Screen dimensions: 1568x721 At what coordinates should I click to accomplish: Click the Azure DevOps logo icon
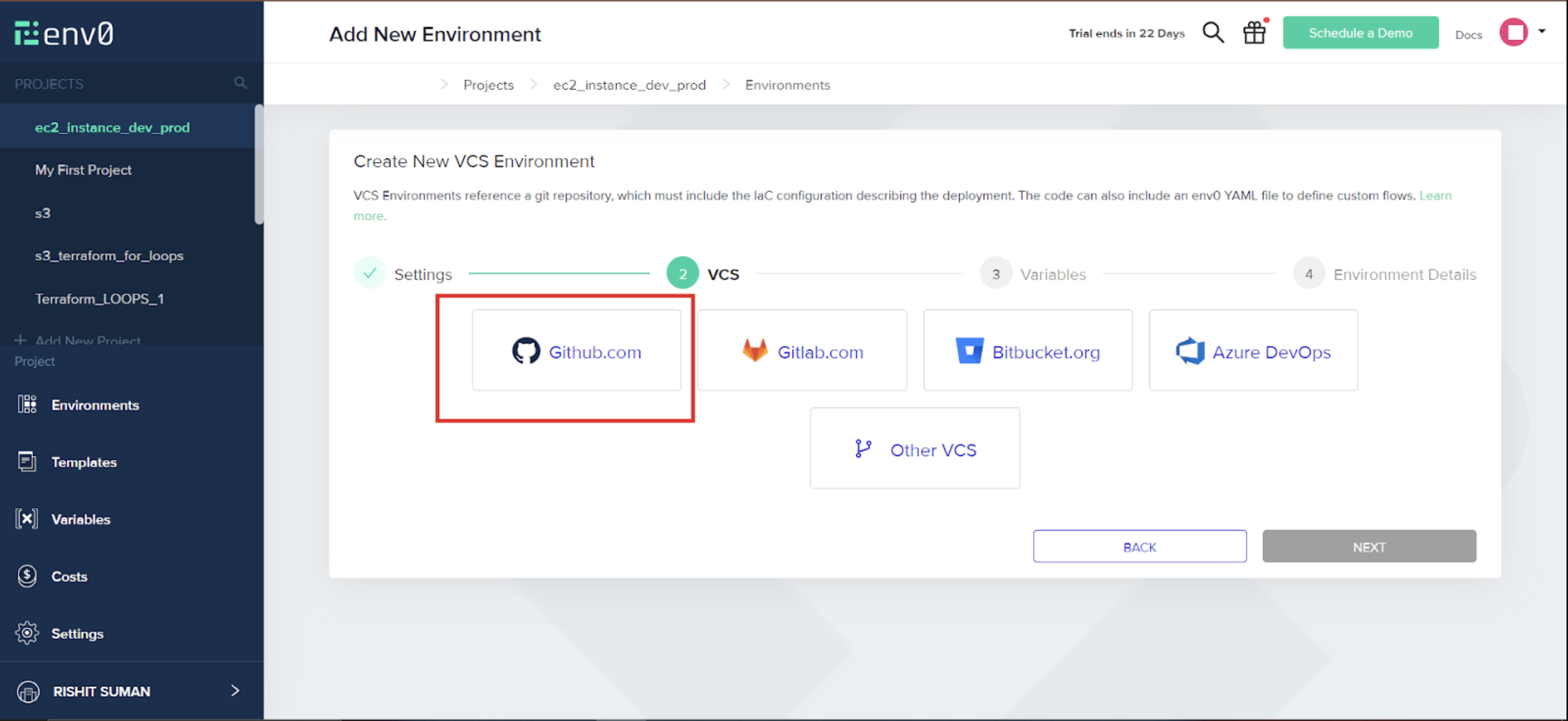coord(1190,350)
